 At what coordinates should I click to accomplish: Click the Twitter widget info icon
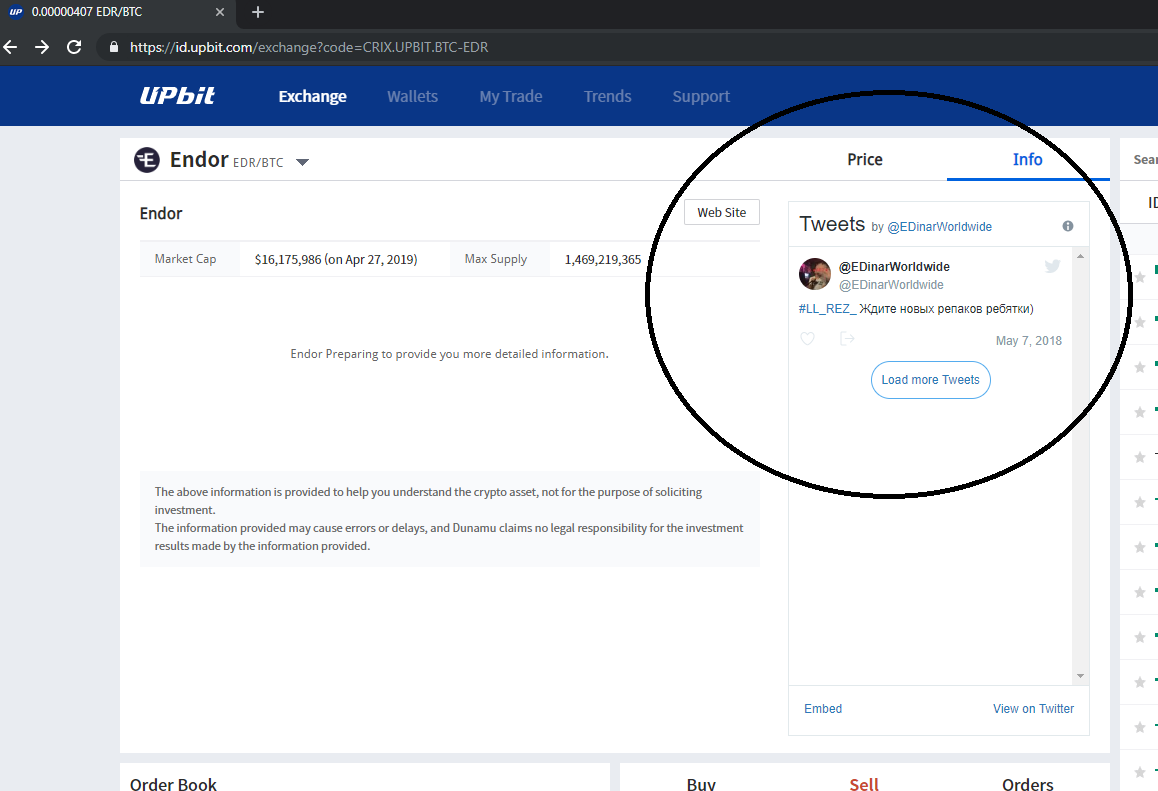[x=1068, y=226]
